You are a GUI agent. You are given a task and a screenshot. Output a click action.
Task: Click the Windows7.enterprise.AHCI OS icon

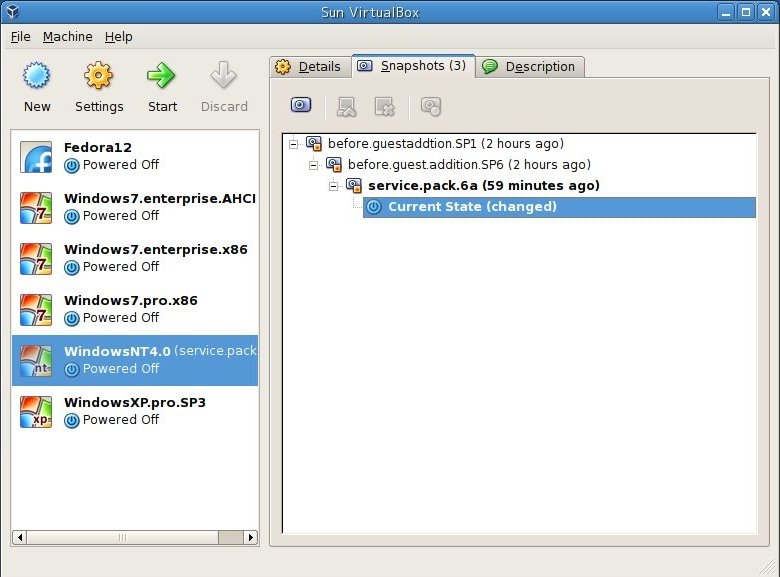pos(36,208)
